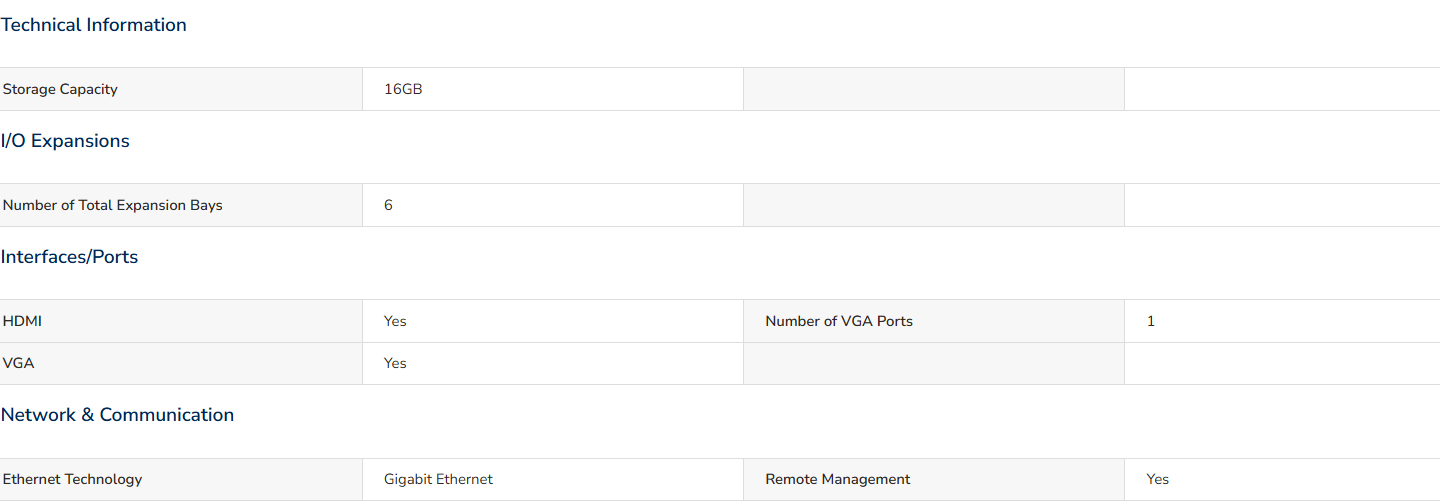Click the empty cell beside 16GB value

934,89
